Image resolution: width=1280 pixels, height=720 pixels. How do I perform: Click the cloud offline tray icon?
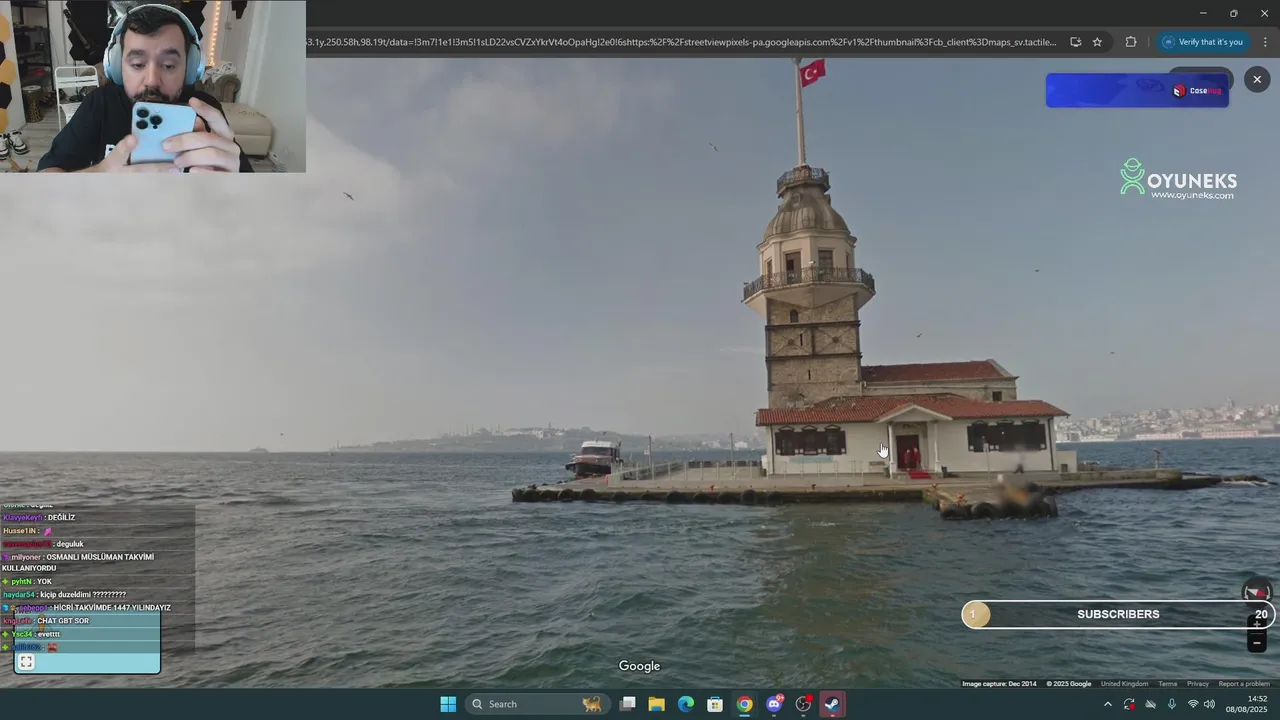click(1150, 704)
